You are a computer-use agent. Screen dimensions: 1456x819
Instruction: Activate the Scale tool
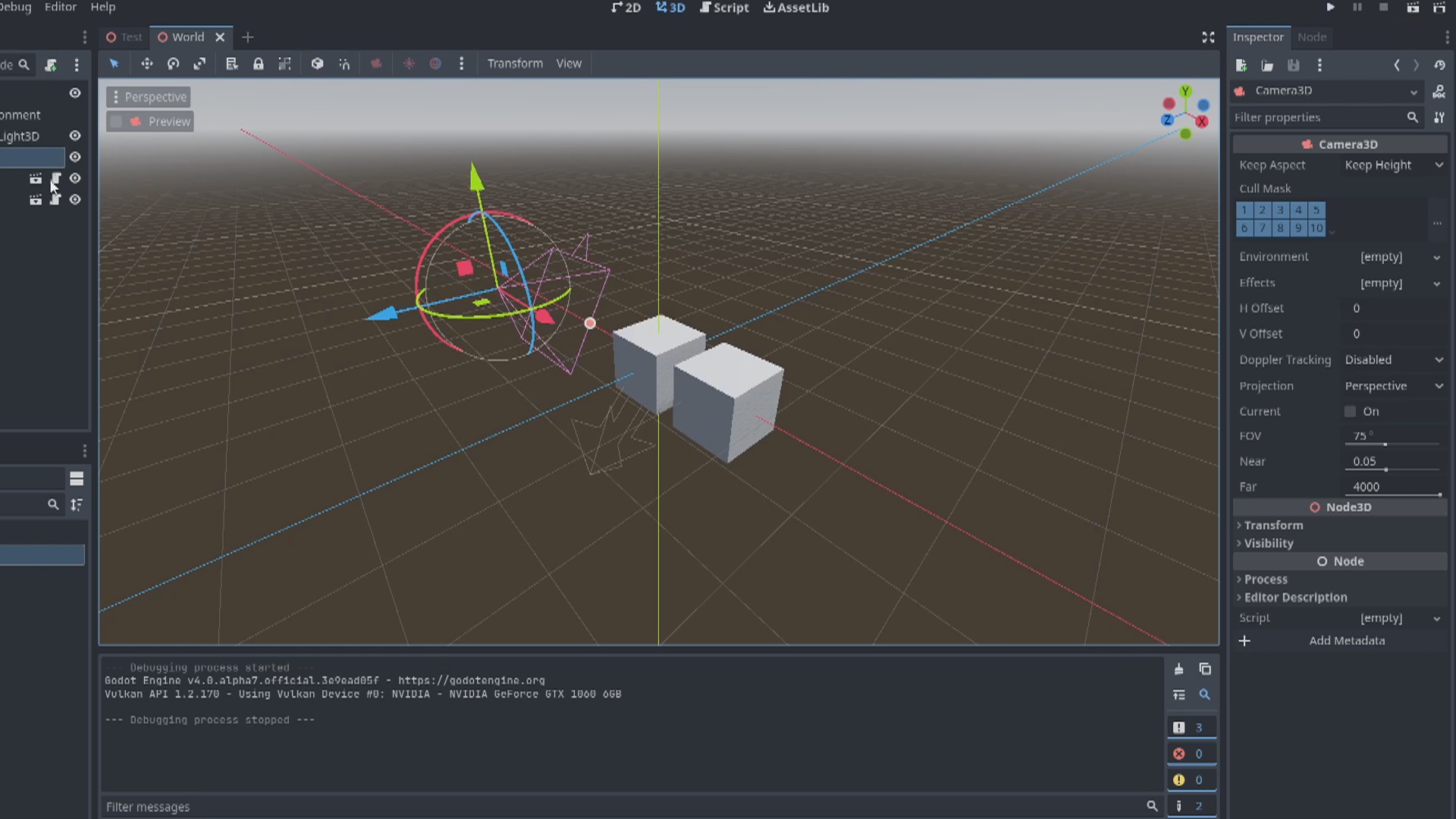point(199,64)
